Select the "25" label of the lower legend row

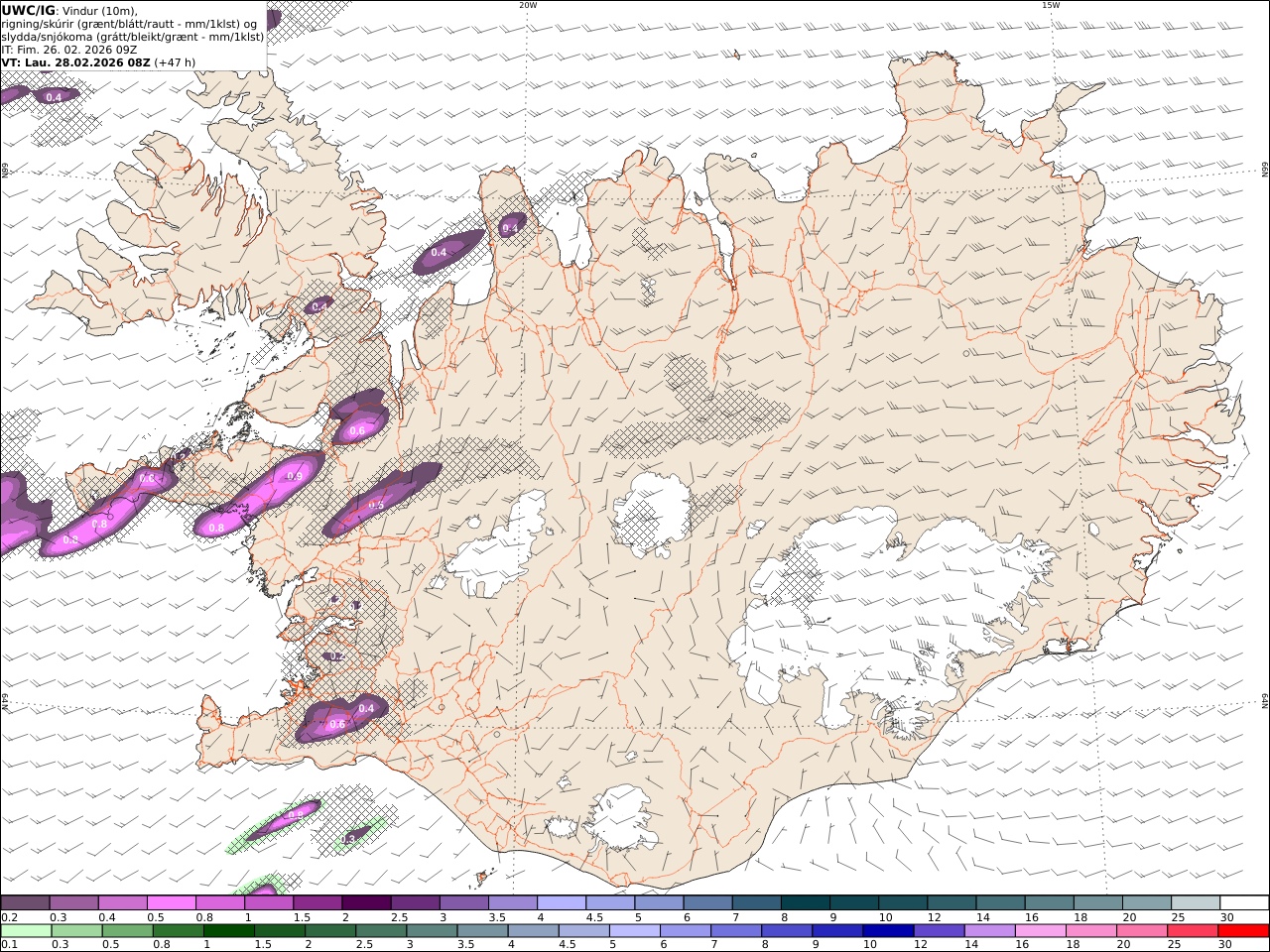coord(1175,944)
